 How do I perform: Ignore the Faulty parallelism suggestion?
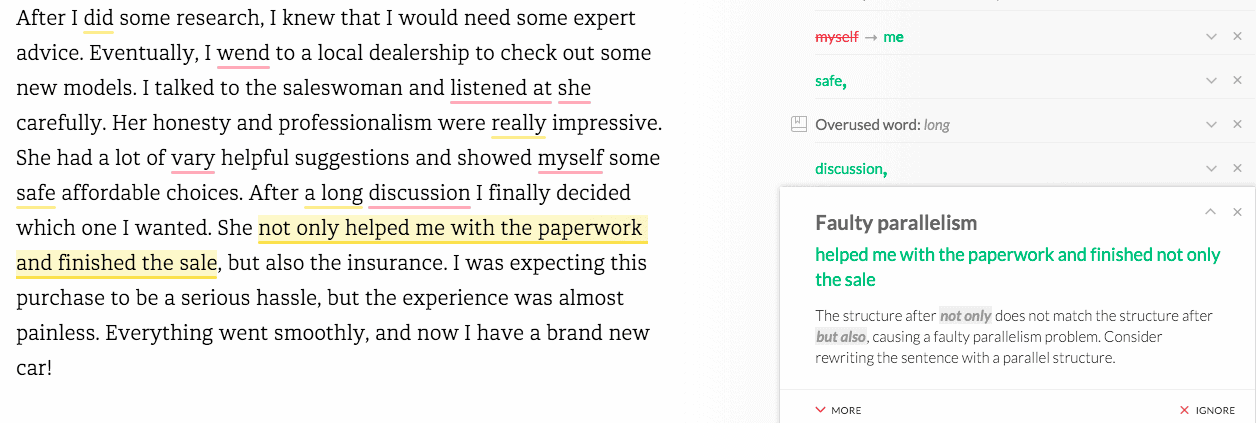pyautogui.click(x=1207, y=410)
